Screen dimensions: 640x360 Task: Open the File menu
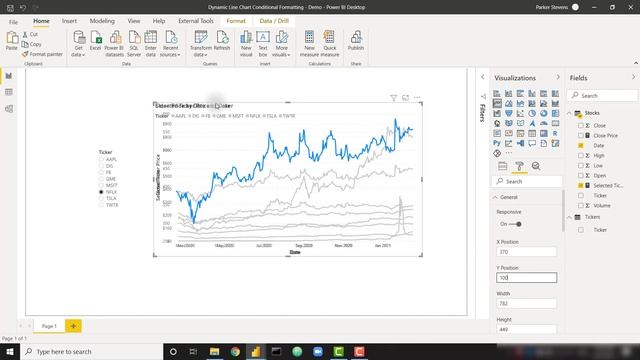(x=13, y=21)
